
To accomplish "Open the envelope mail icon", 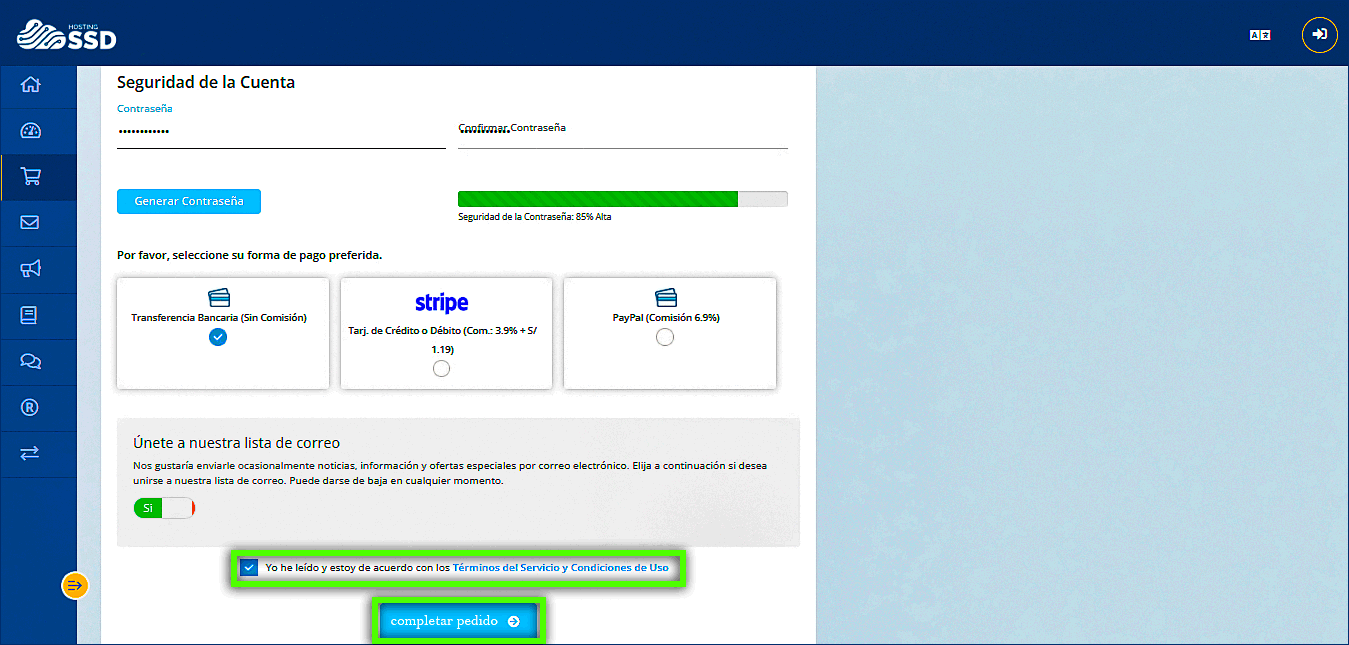I will click(30, 223).
